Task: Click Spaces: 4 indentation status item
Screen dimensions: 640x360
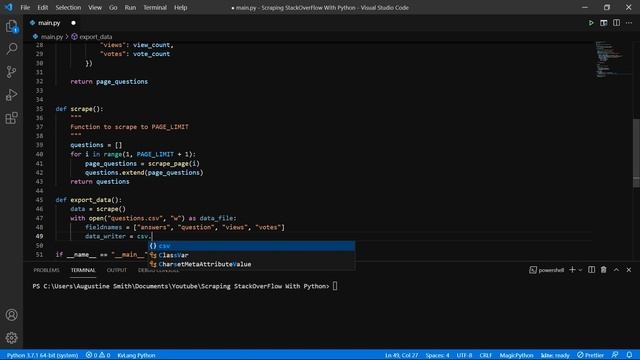Action: point(437,355)
